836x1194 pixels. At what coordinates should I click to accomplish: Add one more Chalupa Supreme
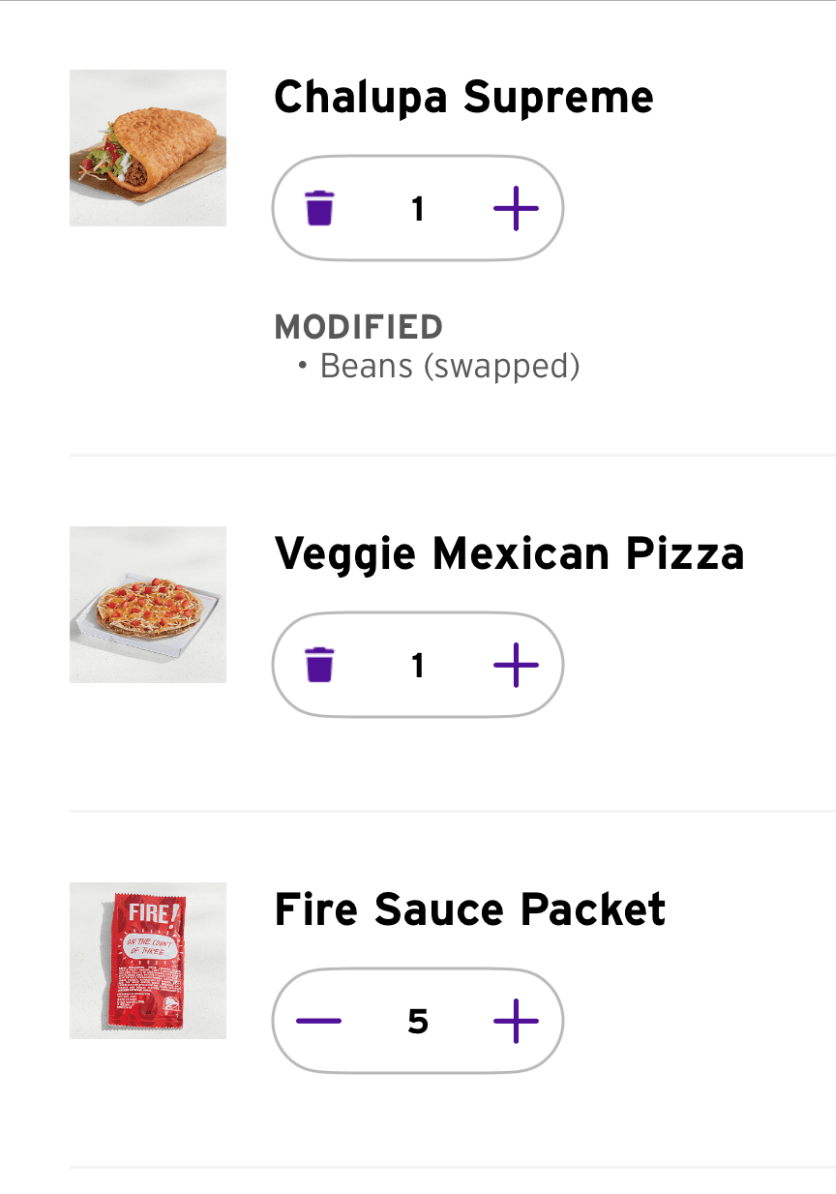(x=516, y=209)
